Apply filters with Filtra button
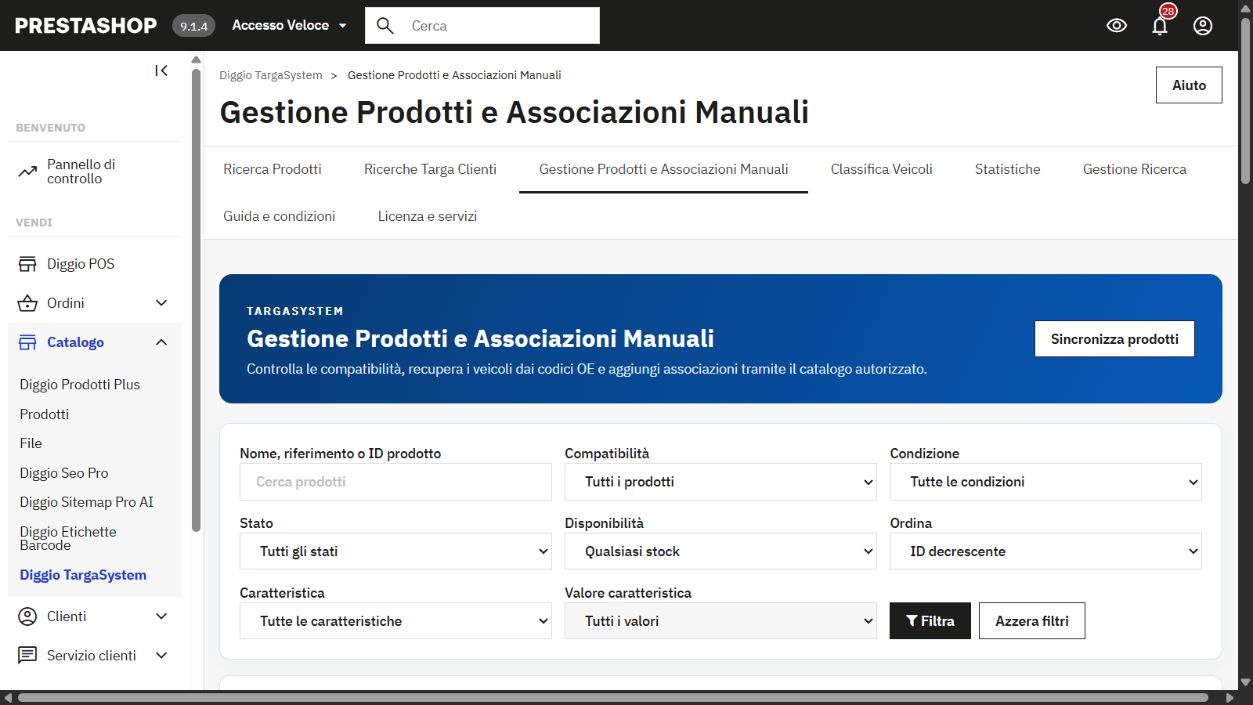 coord(930,621)
